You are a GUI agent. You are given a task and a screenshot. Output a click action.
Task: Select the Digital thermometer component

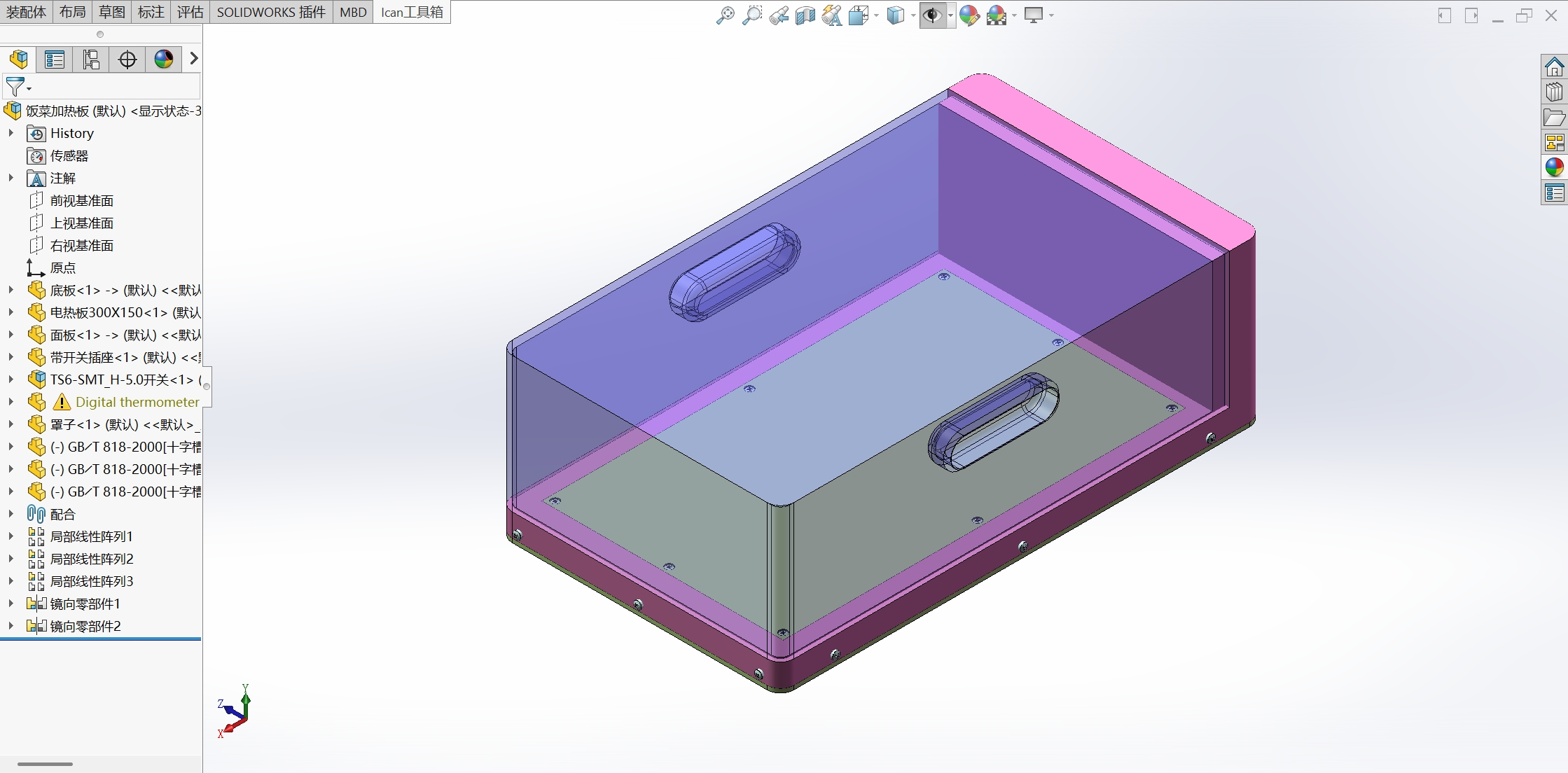137,402
